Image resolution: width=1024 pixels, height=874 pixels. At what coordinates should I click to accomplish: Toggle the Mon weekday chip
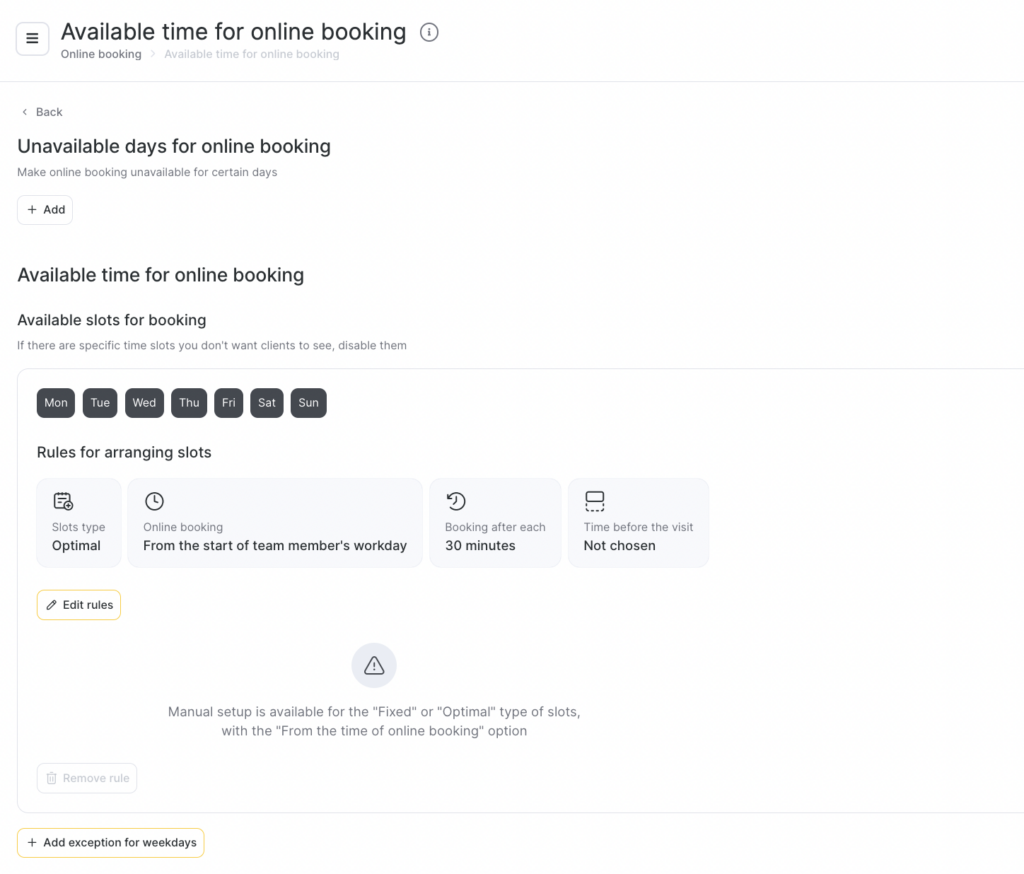click(x=56, y=403)
